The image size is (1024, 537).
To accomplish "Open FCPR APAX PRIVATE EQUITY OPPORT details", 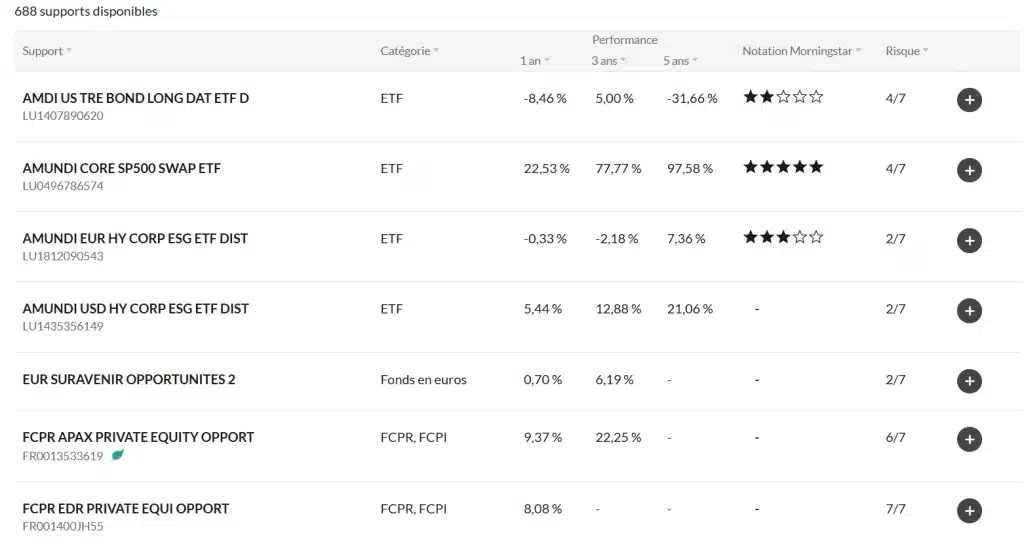I will coord(138,437).
